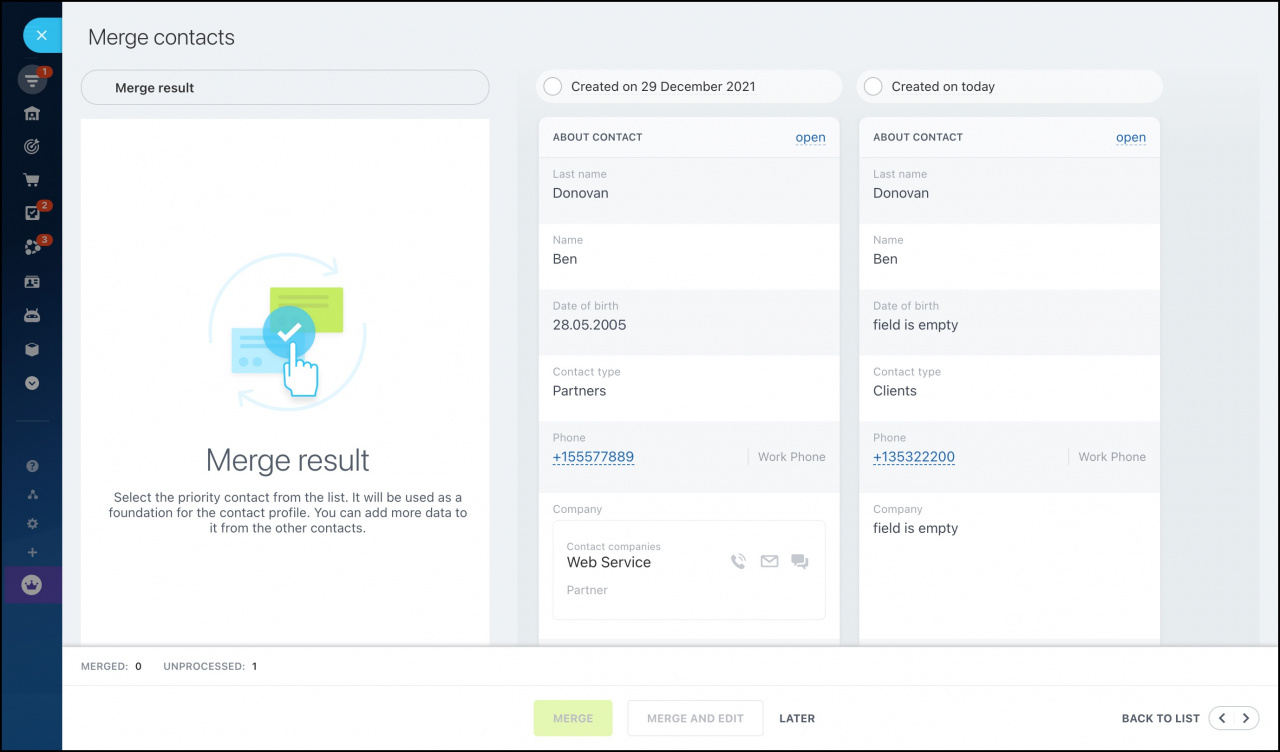The width and height of the screenshot is (1280, 752).
Task: Open the robot automation icon in sidebar
Action: click(x=32, y=315)
